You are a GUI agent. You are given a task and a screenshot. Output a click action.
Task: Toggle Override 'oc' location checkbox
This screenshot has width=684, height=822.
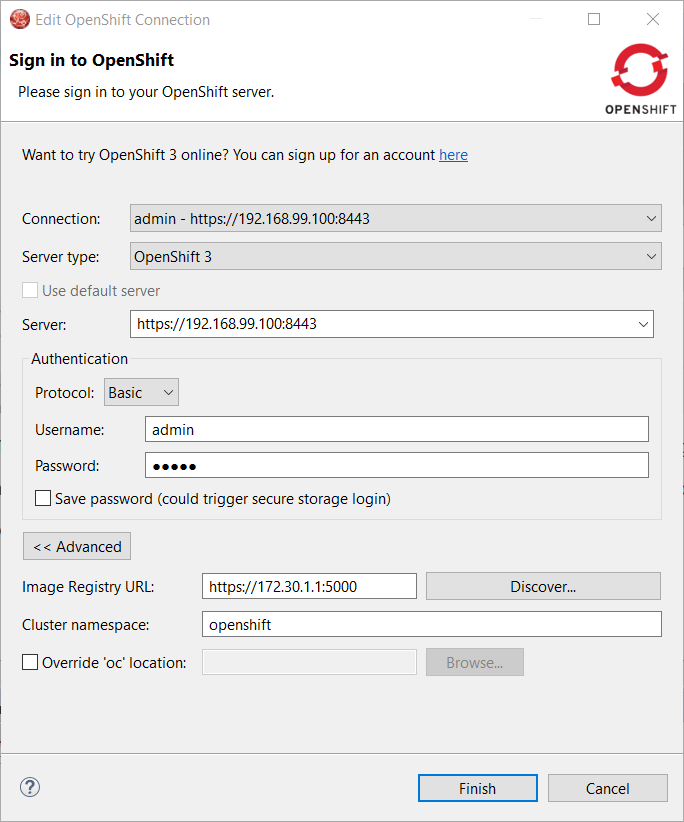pyautogui.click(x=31, y=662)
